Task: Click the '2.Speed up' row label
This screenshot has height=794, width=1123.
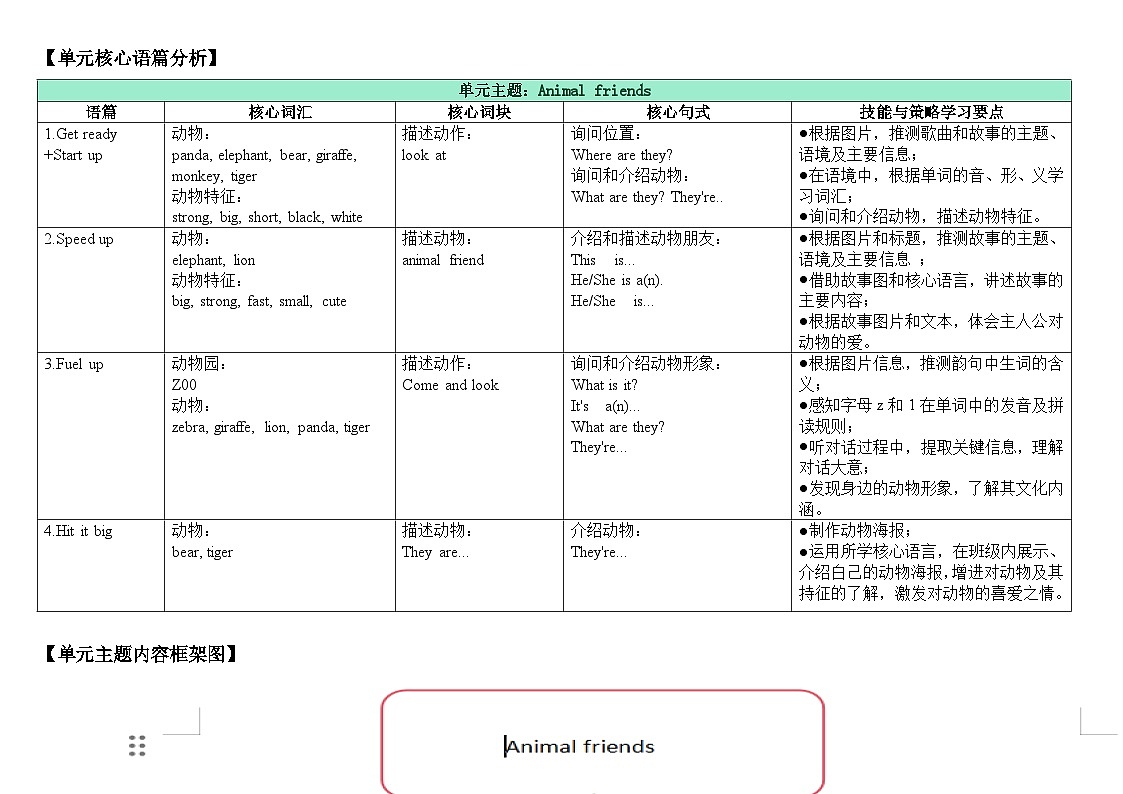Action: click(79, 239)
